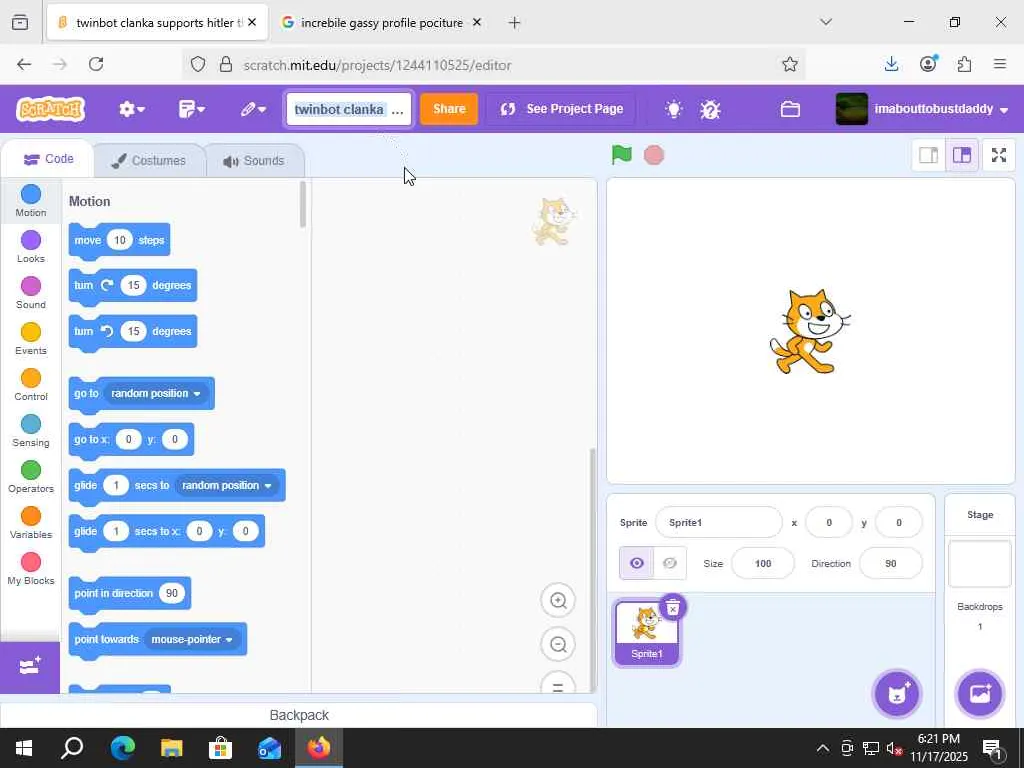This screenshot has width=1024, height=768.
Task: Switch to large stage layout
Action: point(962,155)
